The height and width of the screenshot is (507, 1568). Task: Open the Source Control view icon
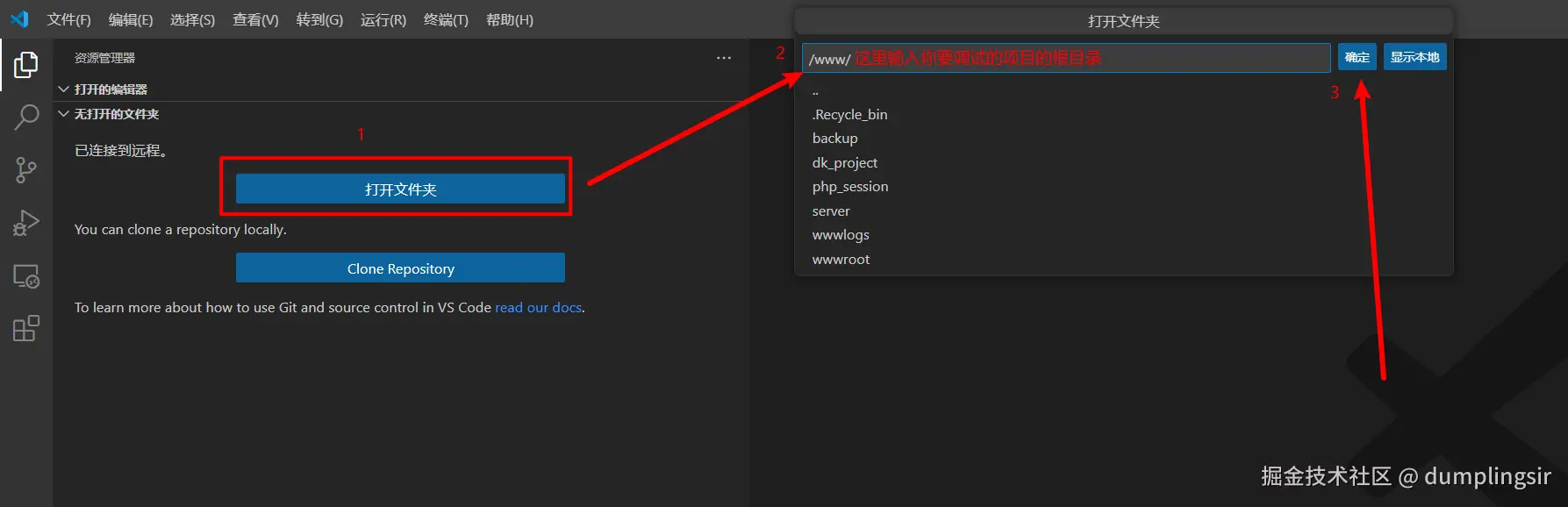click(26, 170)
